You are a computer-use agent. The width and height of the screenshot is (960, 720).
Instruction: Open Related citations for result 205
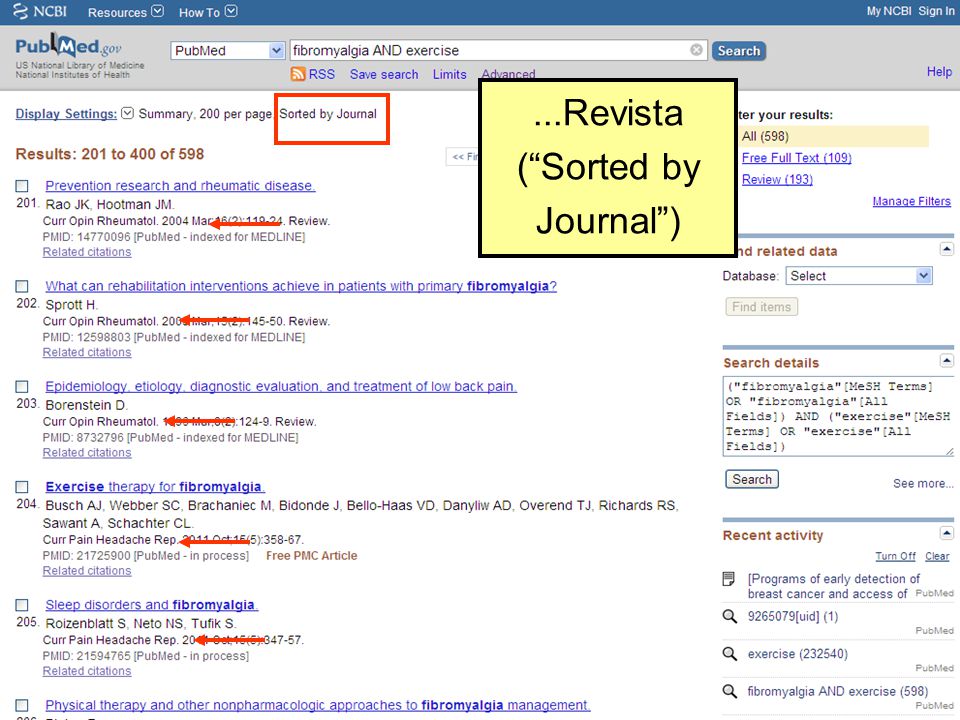(x=87, y=671)
